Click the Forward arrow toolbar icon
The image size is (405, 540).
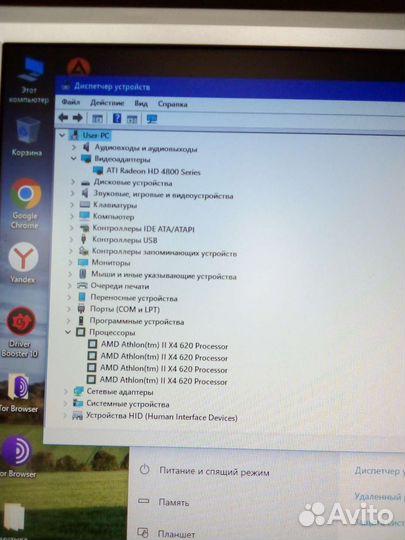coord(77,118)
